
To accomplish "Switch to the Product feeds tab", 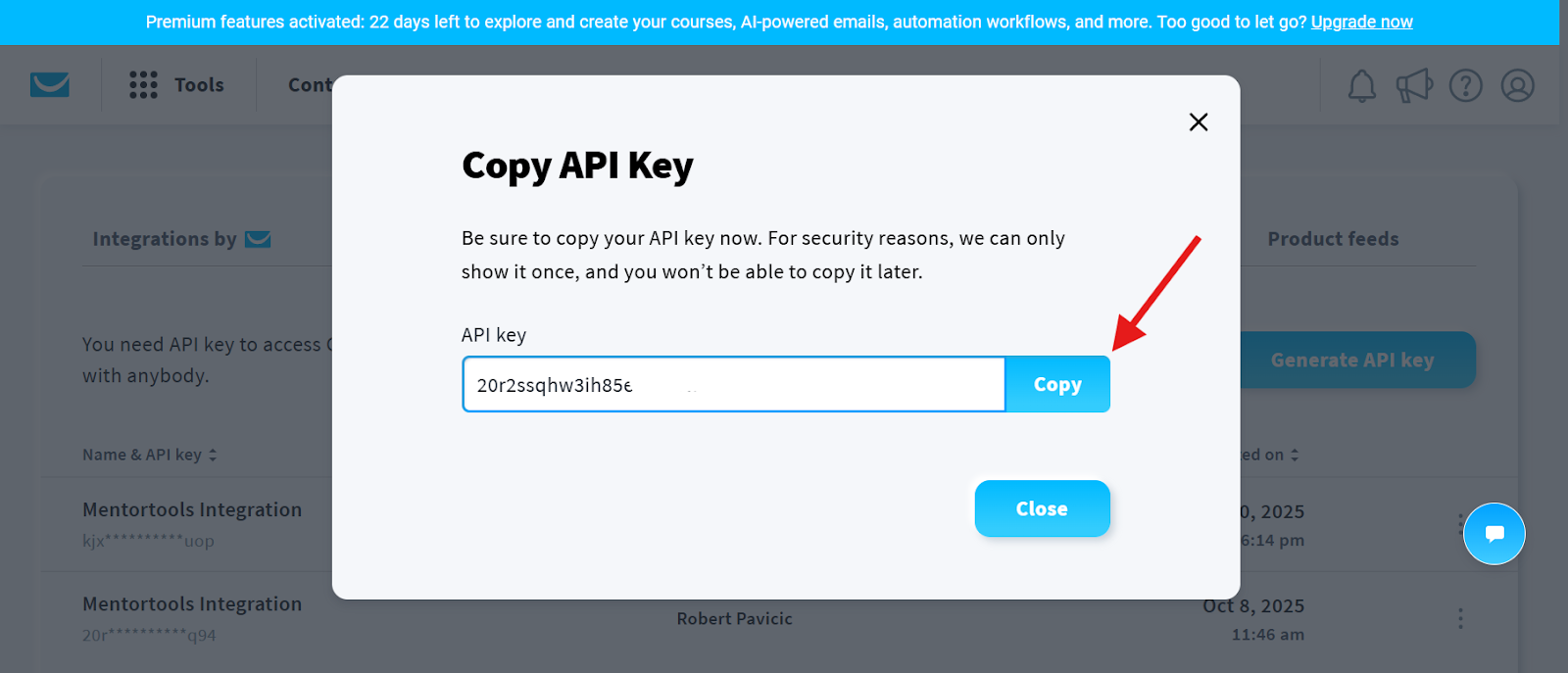I will point(1333,239).
